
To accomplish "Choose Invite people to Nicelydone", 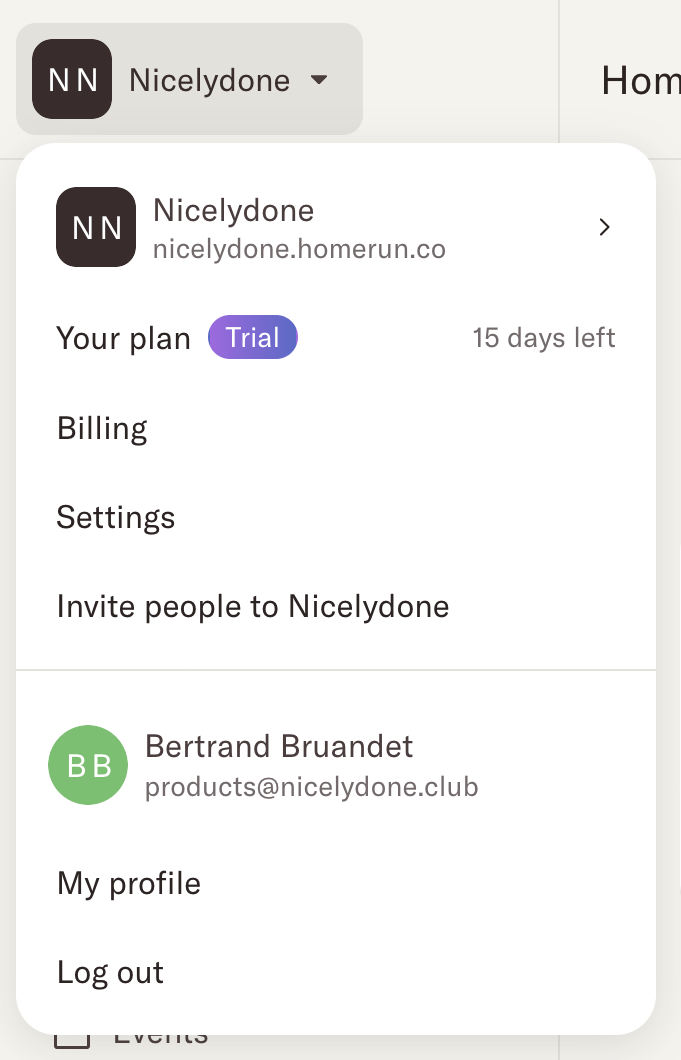I will tap(253, 606).
